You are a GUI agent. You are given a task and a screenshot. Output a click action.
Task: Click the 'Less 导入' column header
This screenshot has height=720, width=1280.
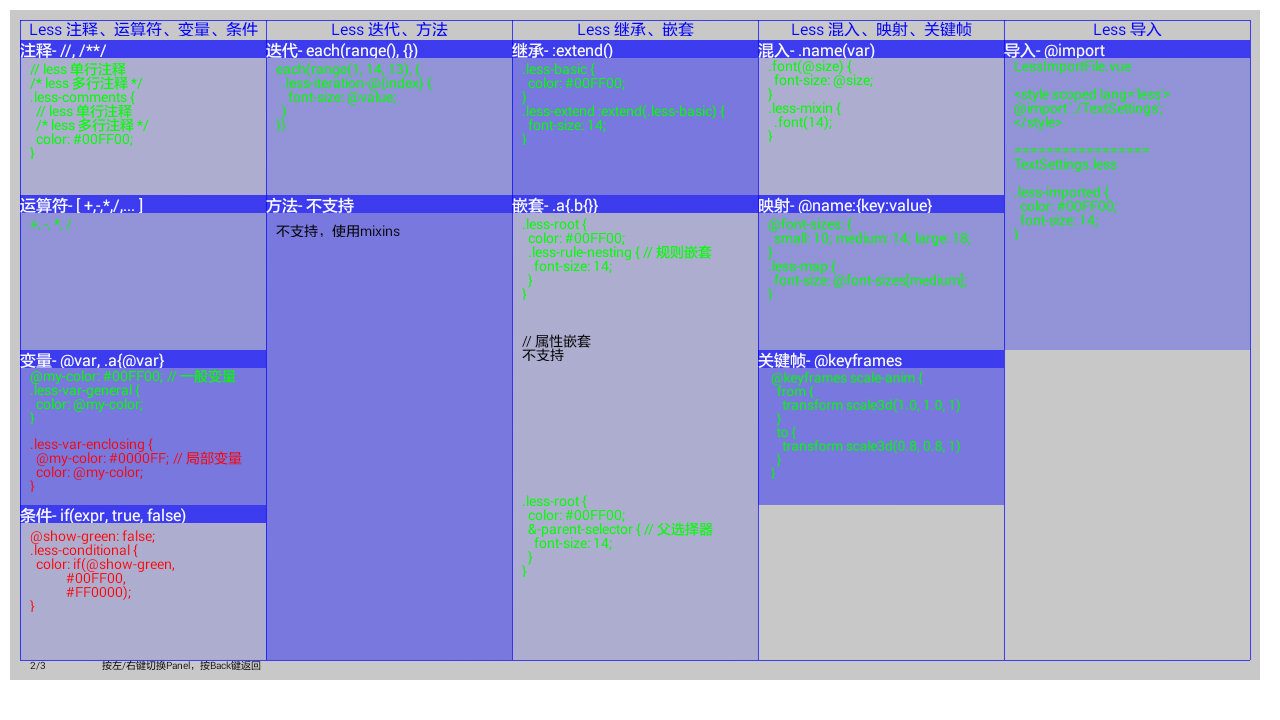click(1127, 30)
